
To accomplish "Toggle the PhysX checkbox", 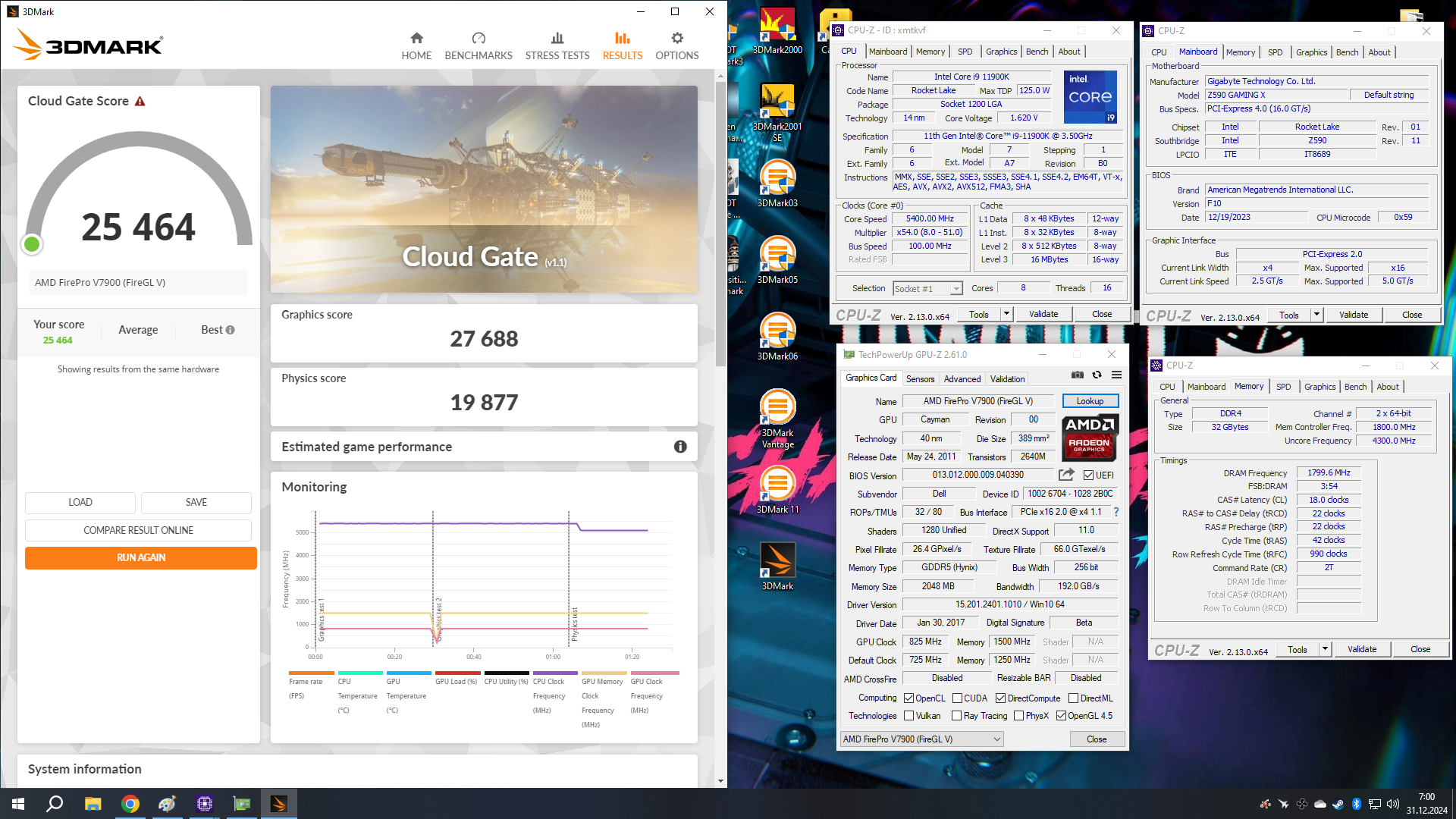I will 1018,716.
